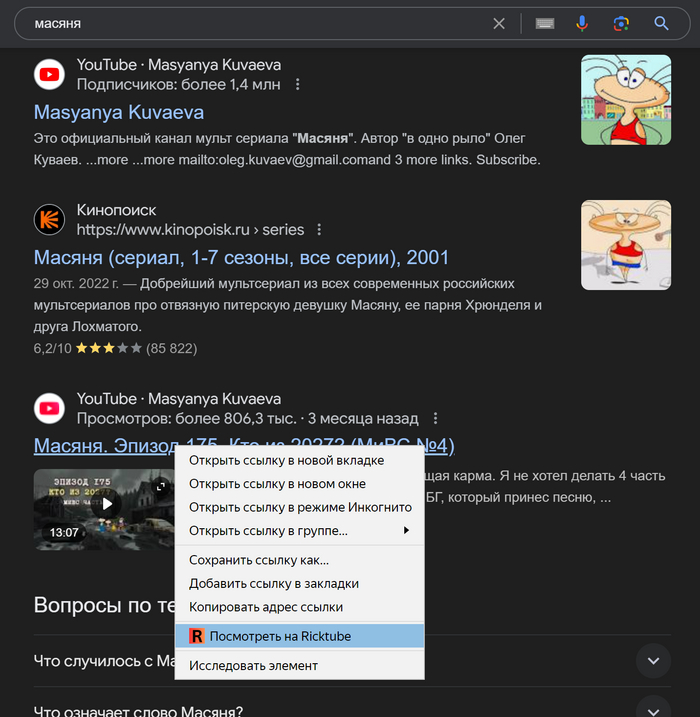Click the 'Что означает слово Масяня?' question text
Viewport: 700px width, 717px height.
139,711
